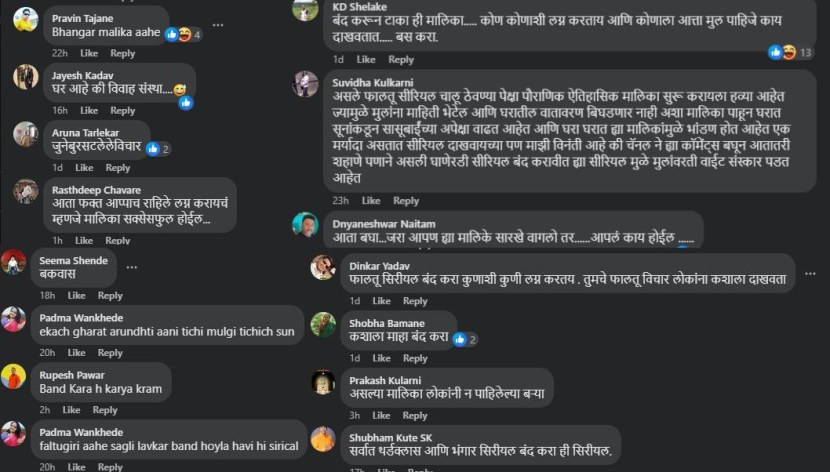Reply to Jayesh Kadav's comment
The width and height of the screenshot is (830, 472).
[123, 111]
